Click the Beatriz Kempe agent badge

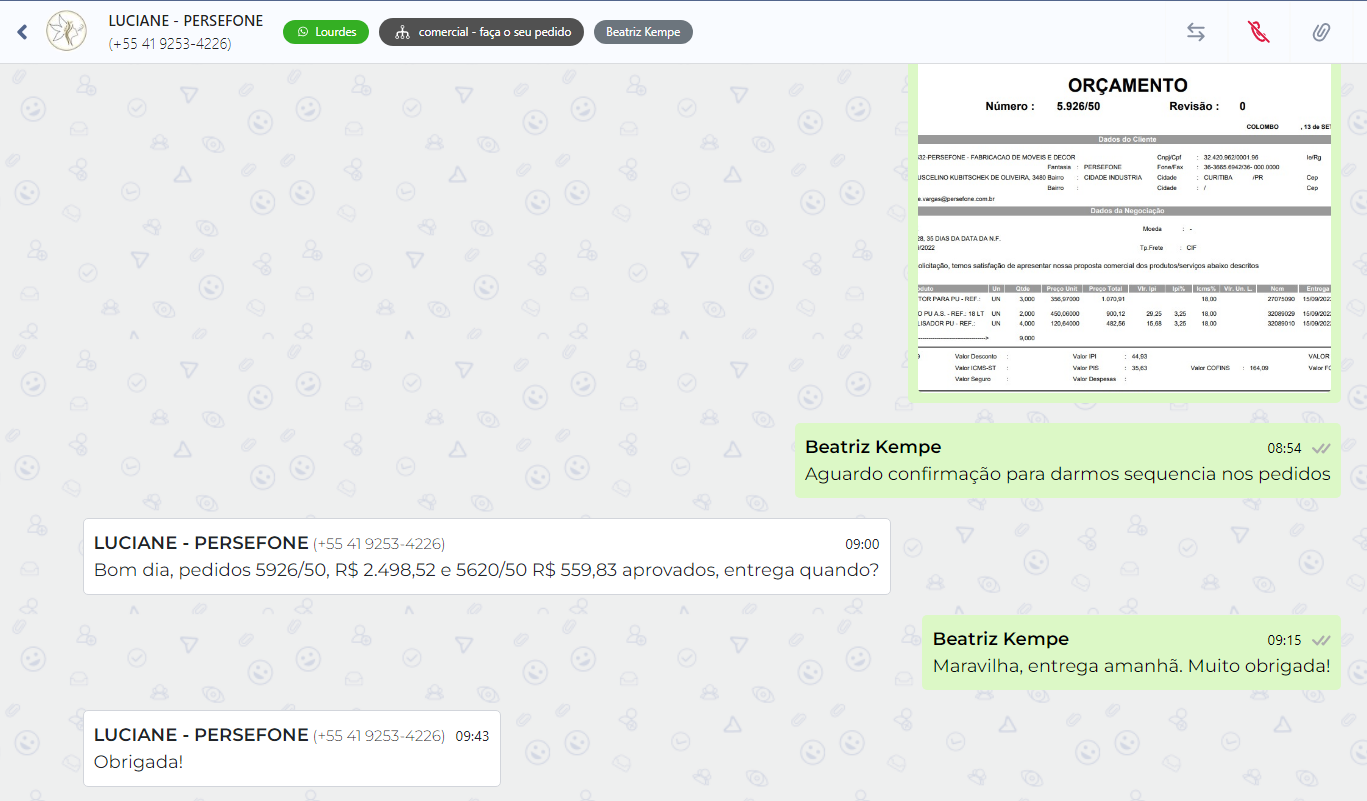[x=643, y=32]
